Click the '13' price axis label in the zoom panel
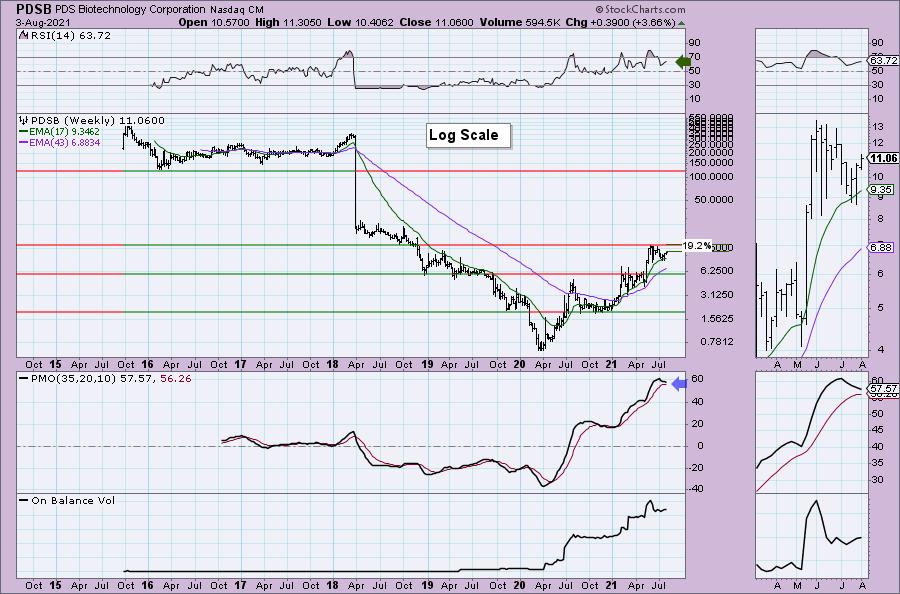This screenshot has height=594, width=900. (x=878, y=127)
